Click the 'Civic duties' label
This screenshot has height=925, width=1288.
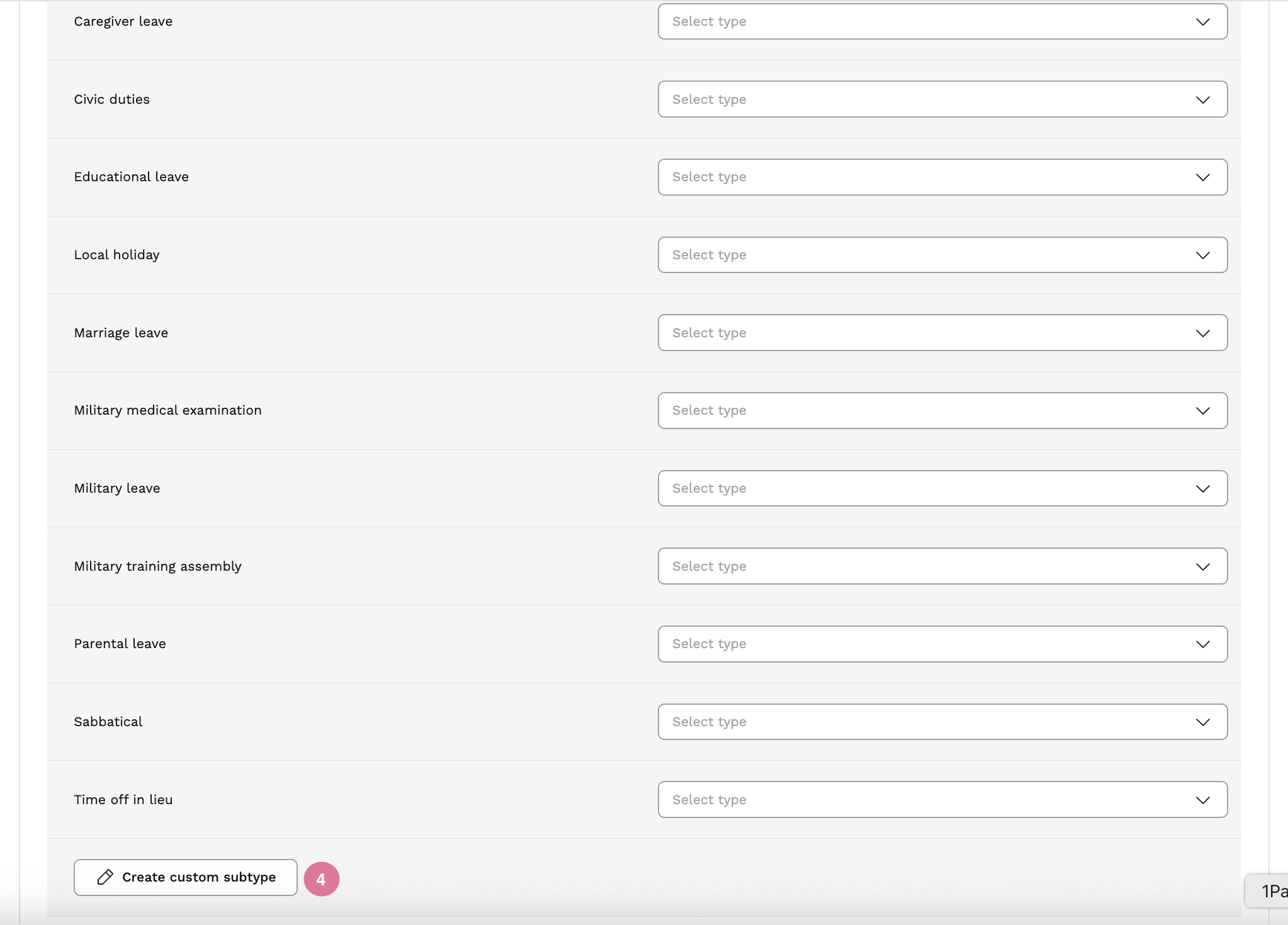click(x=112, y=99)
